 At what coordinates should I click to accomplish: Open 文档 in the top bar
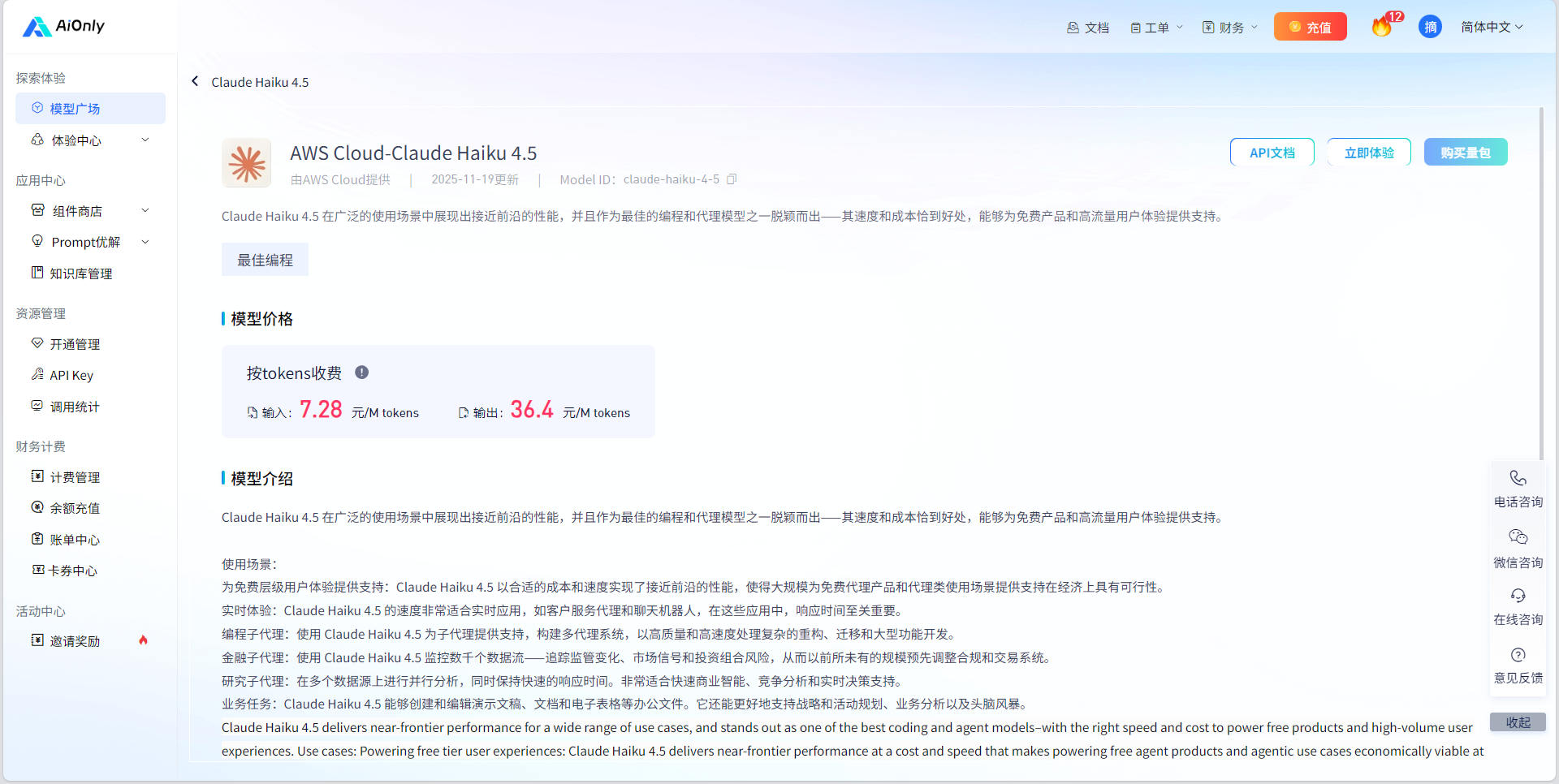(1087, 28)
